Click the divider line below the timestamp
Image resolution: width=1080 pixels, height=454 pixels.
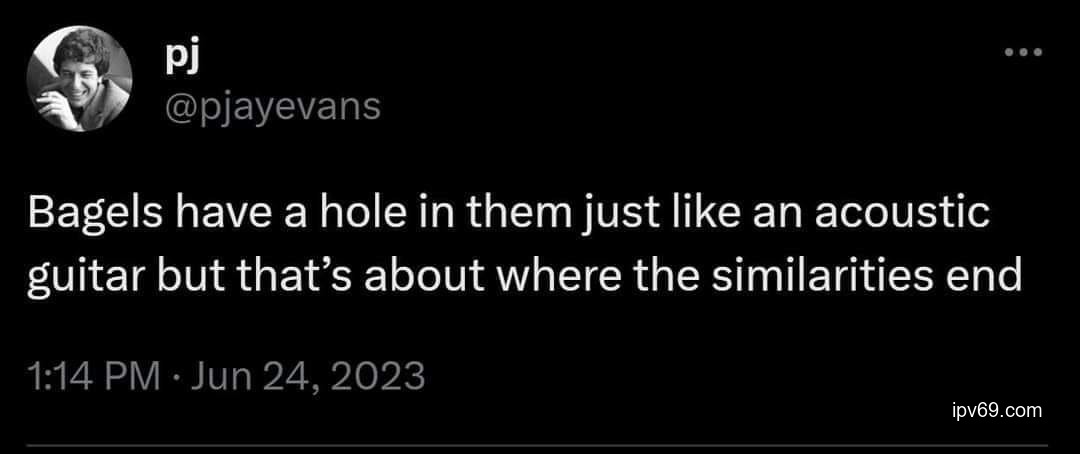[540, 446]
